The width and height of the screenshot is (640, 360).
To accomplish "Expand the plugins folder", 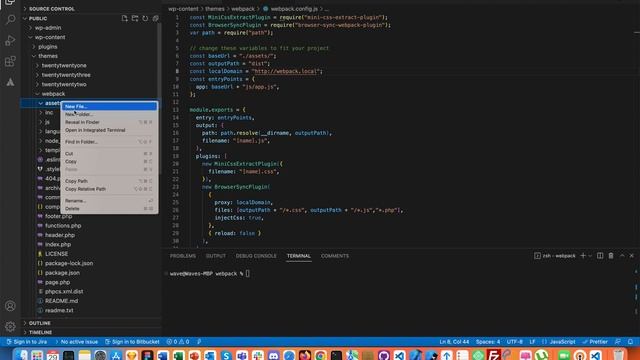I will tap(48, 47).
